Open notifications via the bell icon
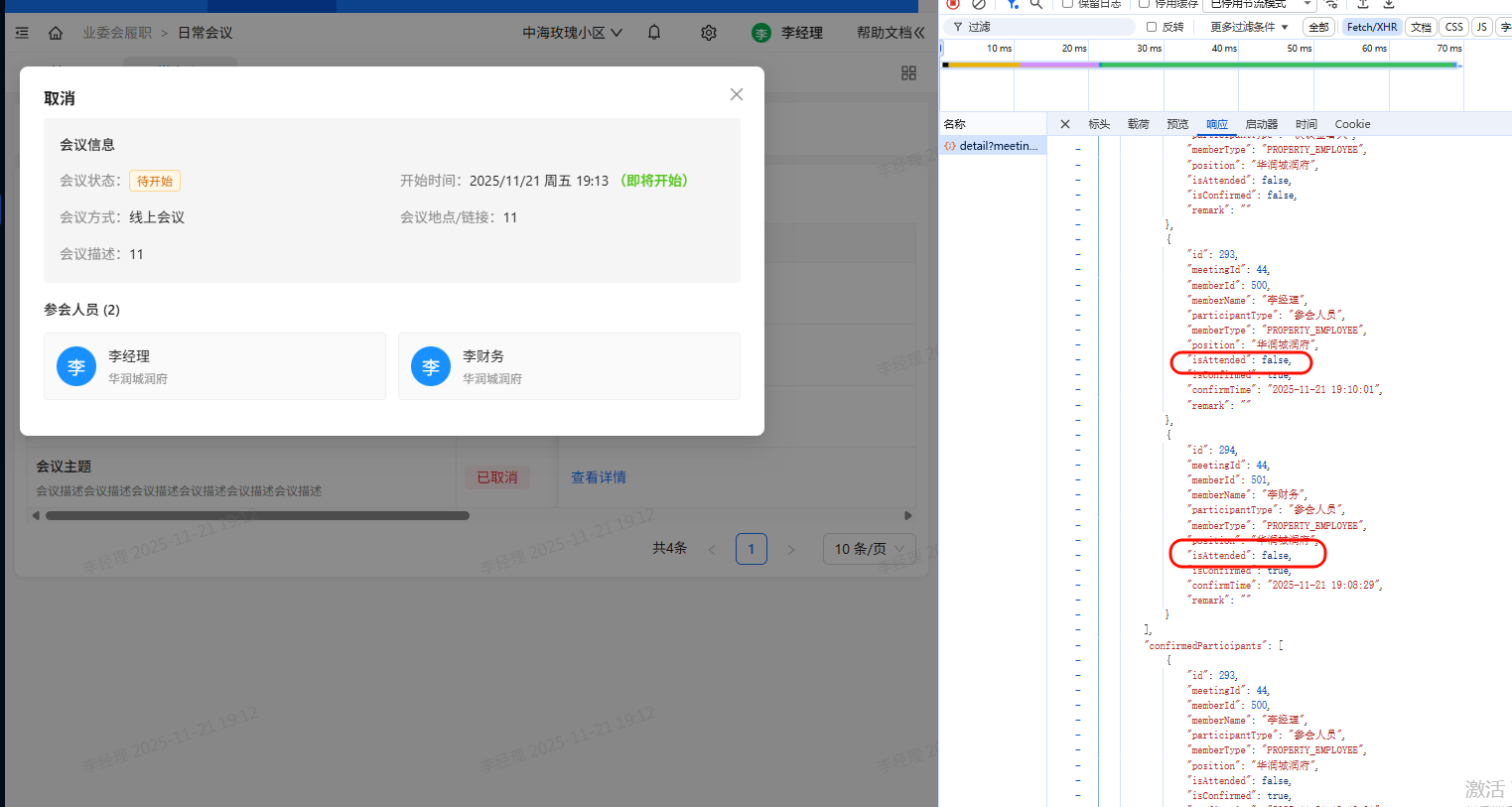The width and height of the screenshot is (1512, 807). (x=654, y=33)
